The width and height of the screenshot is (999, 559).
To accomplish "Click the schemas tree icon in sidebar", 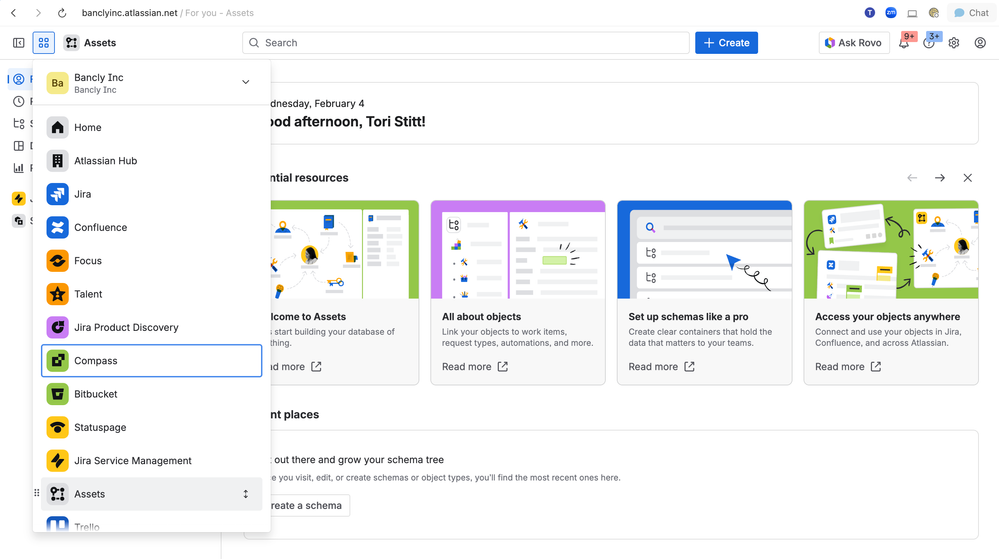I will point(18,124).
